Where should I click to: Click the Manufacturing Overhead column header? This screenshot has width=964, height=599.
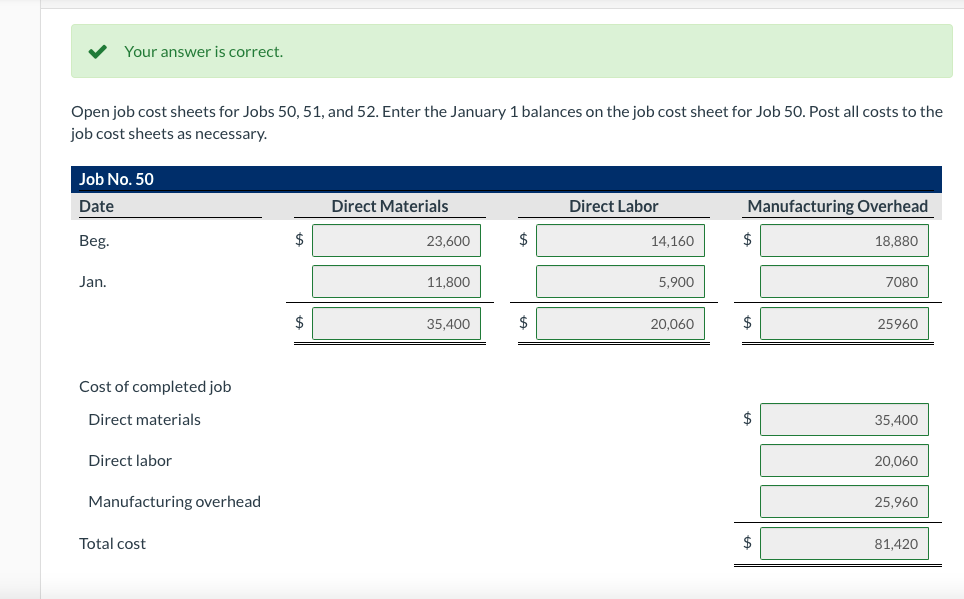838,205
